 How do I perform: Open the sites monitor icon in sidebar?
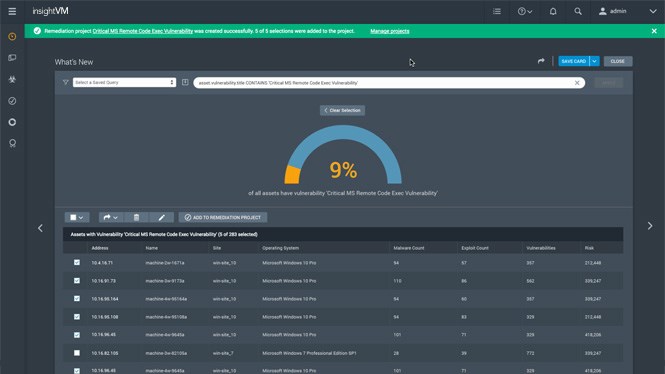(x=12, y=58)
